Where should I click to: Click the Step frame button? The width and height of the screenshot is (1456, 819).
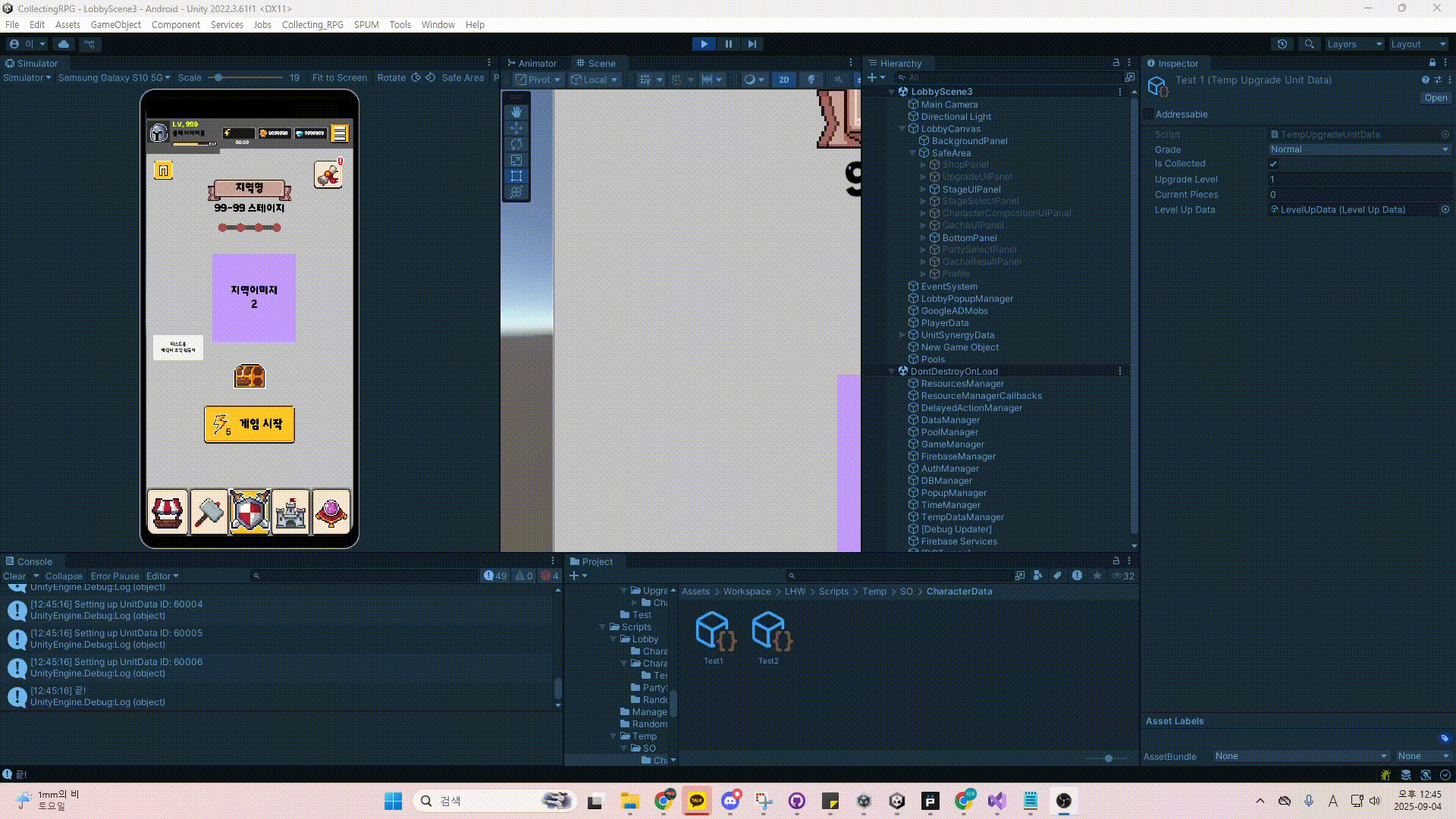(x=752, y=44)
